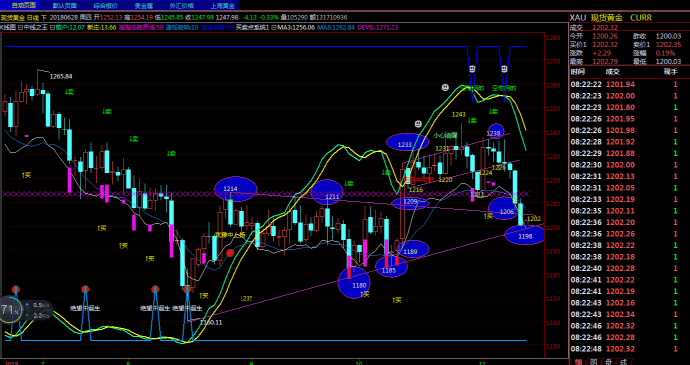The width and height of the screenshot is (690, 365).
Task: Open the 综合报价 tab
Action: coord(105,5)
